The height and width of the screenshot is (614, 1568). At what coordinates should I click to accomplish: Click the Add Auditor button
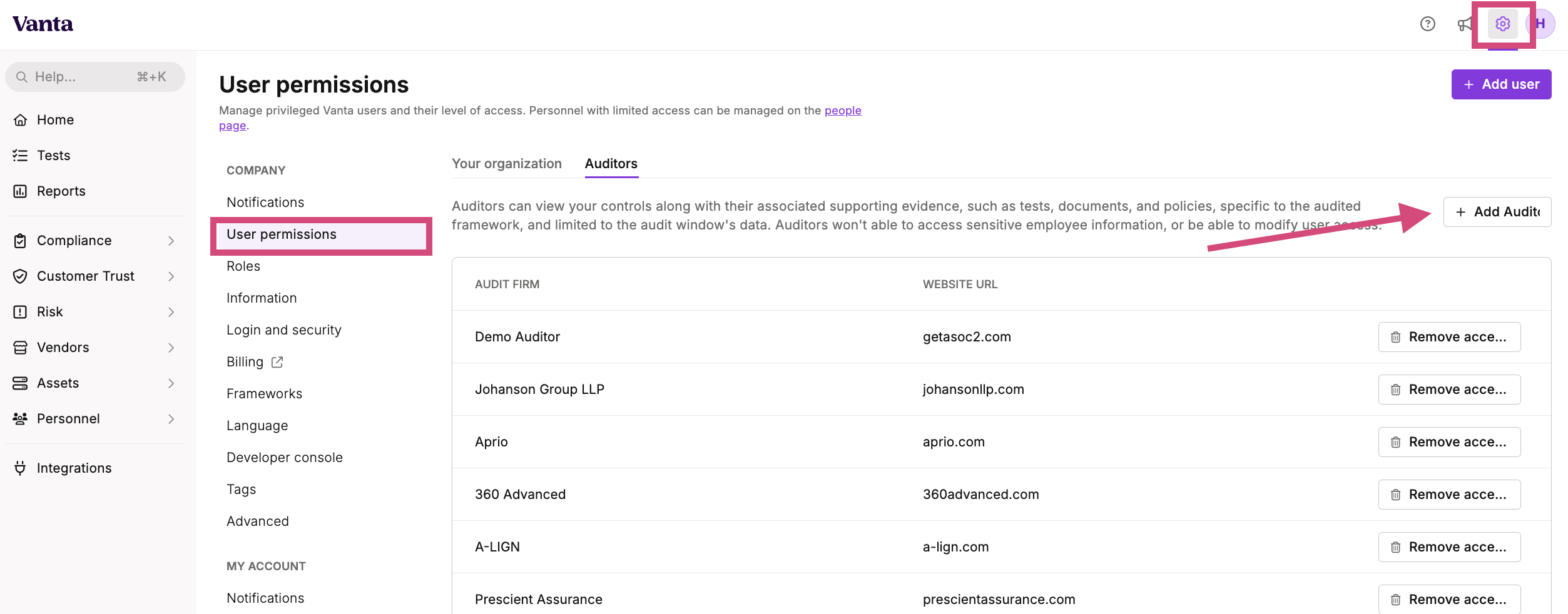point(1497,212)
